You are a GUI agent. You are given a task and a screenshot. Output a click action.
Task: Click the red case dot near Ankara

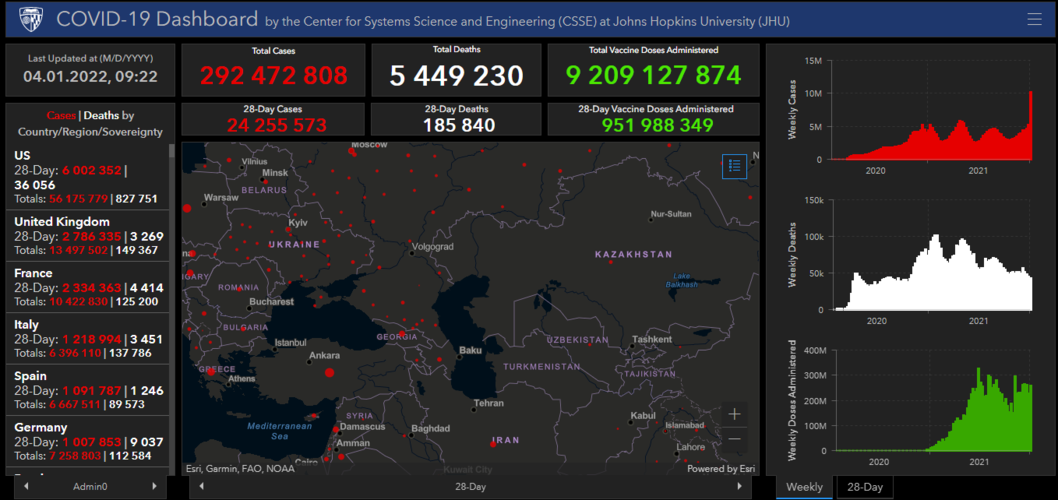coord(329,373)
